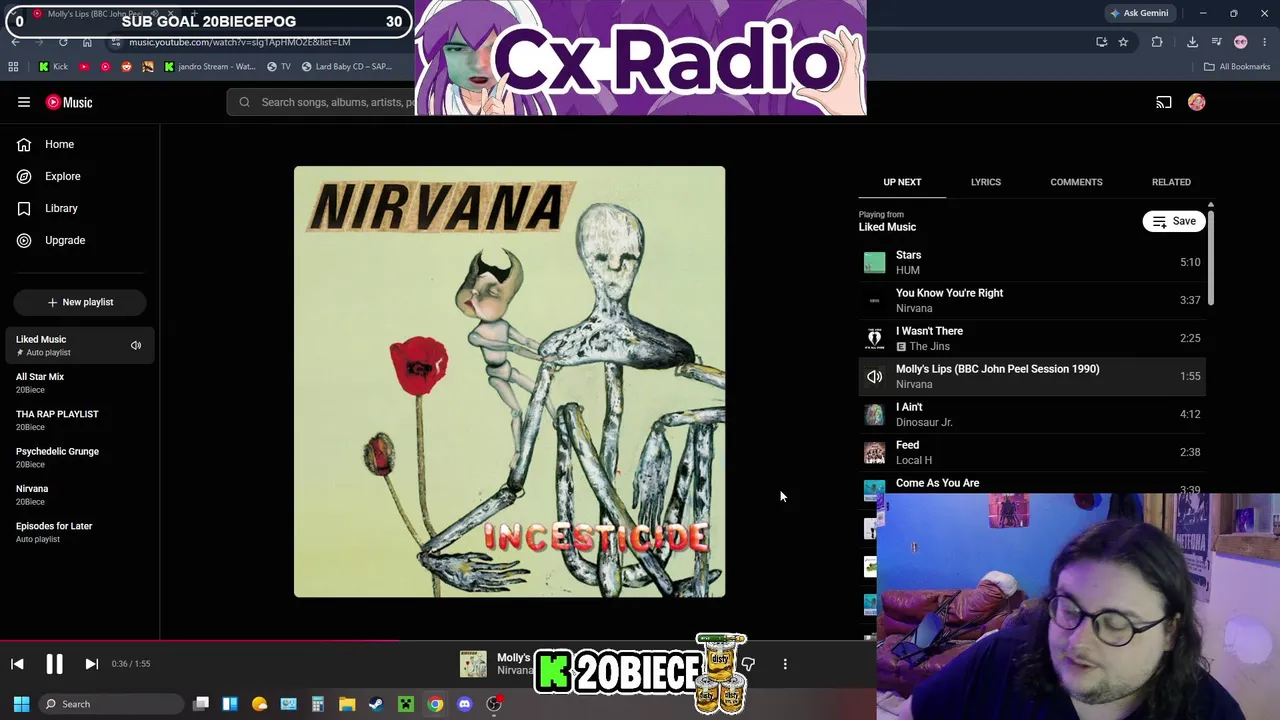Click the speaker icon on Molly's Lips row
Image resolution: width=1280 pixels, height=720 pixels.
coord(875,376)
